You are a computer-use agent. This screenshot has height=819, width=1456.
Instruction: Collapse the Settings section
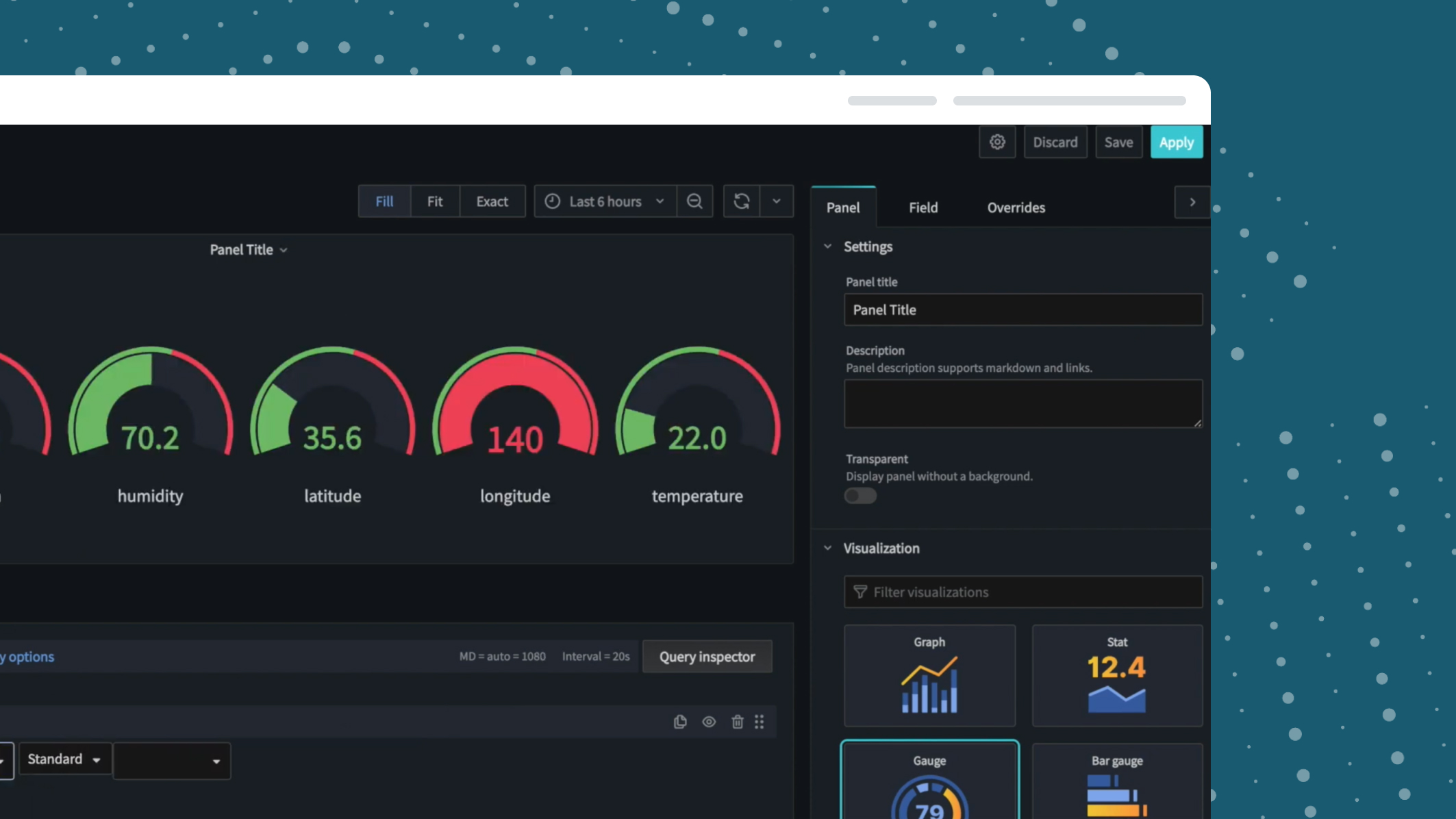828,247
